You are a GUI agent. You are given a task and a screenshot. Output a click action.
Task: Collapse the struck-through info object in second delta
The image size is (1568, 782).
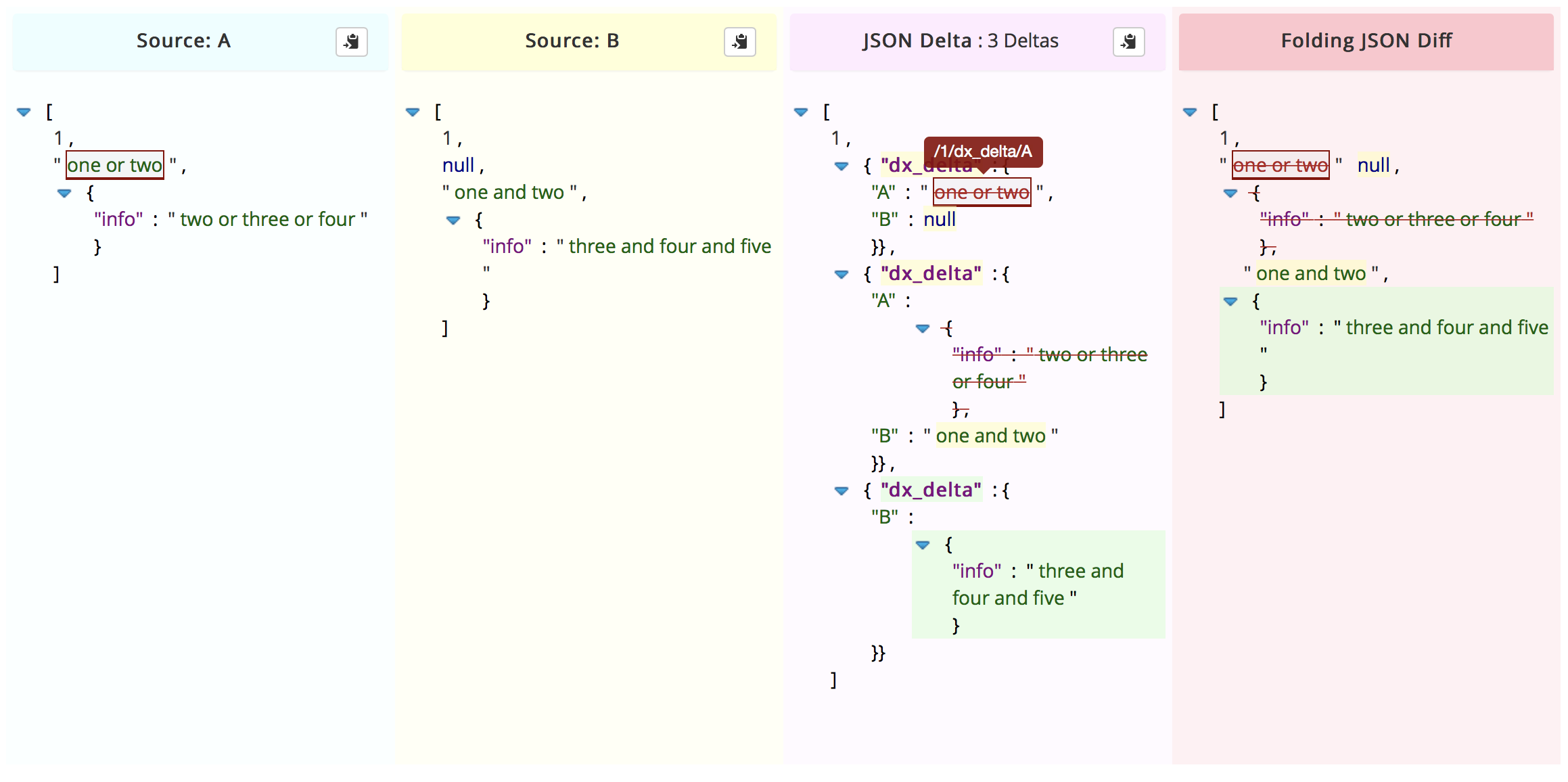tap(923, 328)
